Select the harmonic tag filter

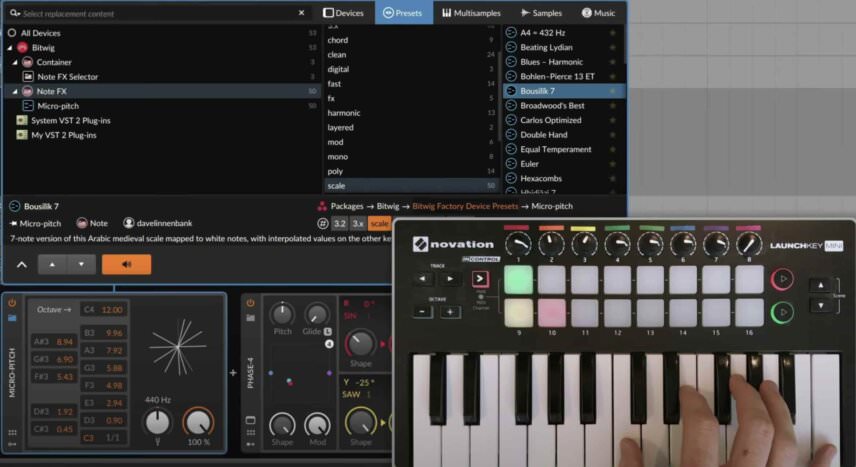412,113
